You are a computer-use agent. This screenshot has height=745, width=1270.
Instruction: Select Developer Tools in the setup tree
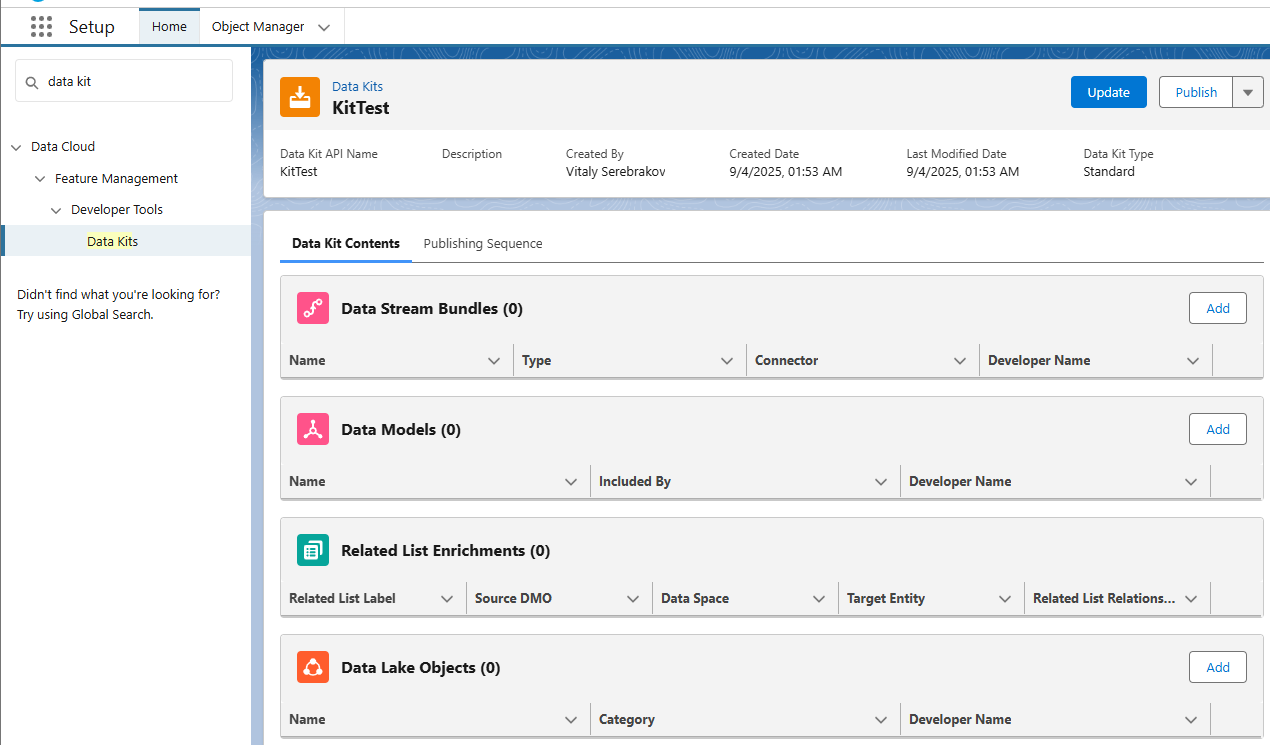(x=117, y=209)
